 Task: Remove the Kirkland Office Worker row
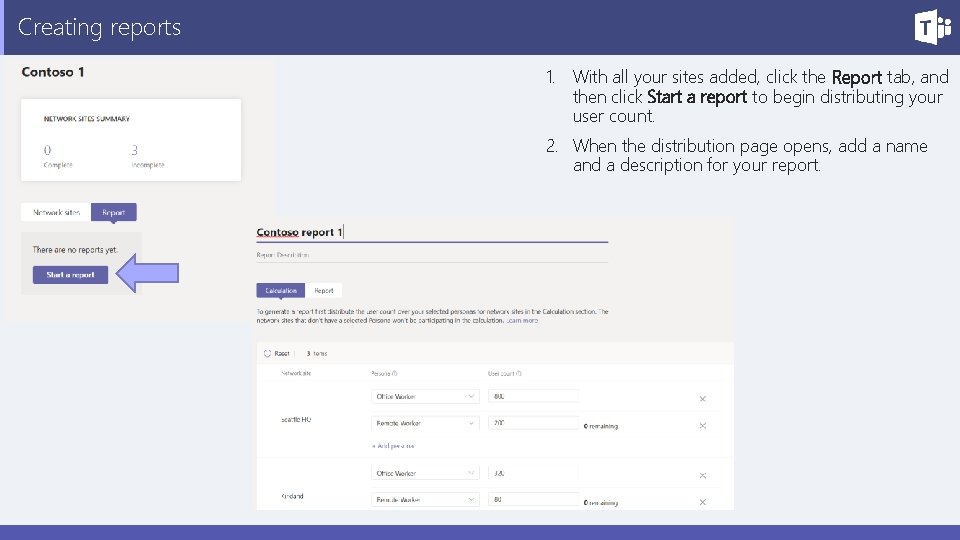pos(702,476)
